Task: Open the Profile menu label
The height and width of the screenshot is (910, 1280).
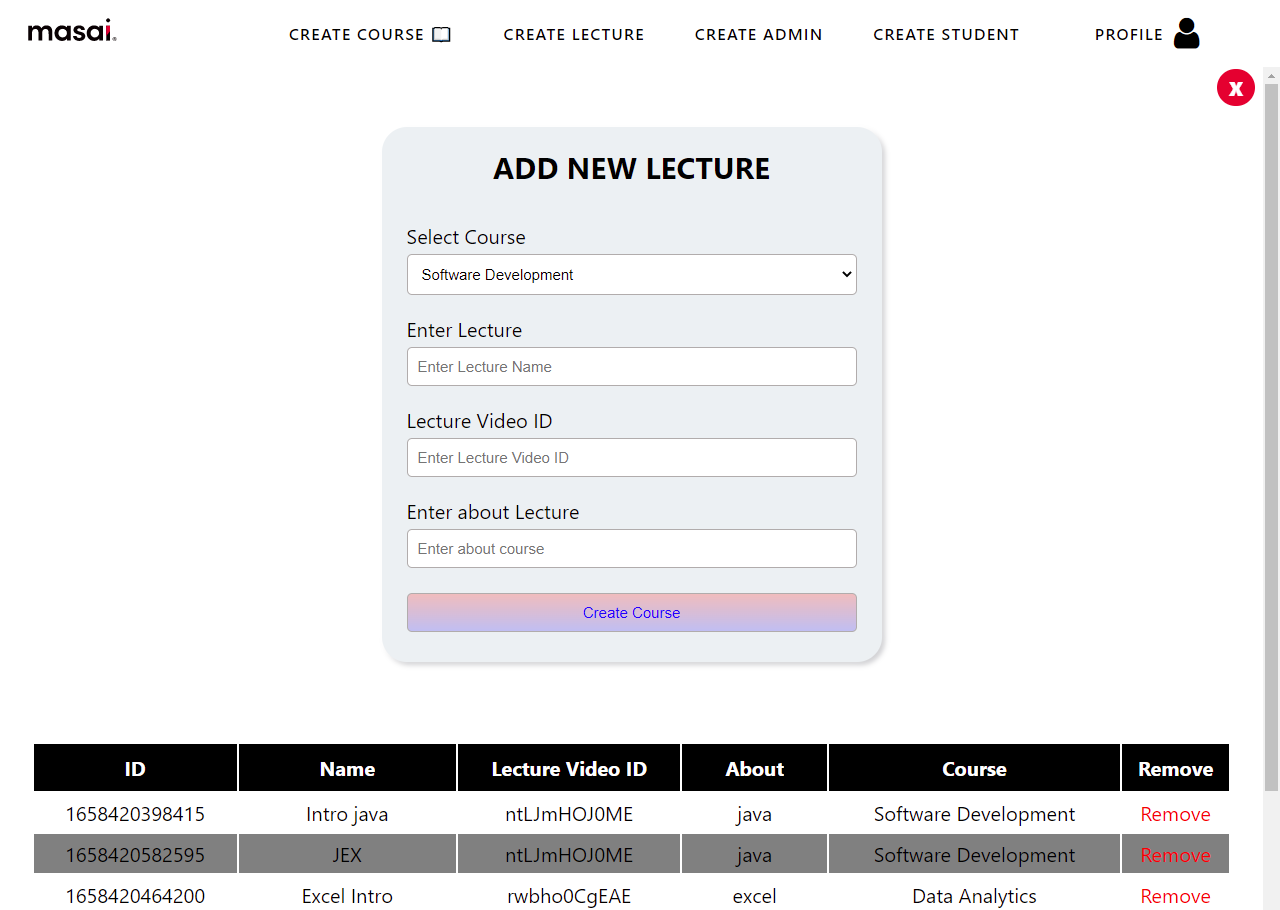Action: pyautogui.click(x=1129, y=35)
